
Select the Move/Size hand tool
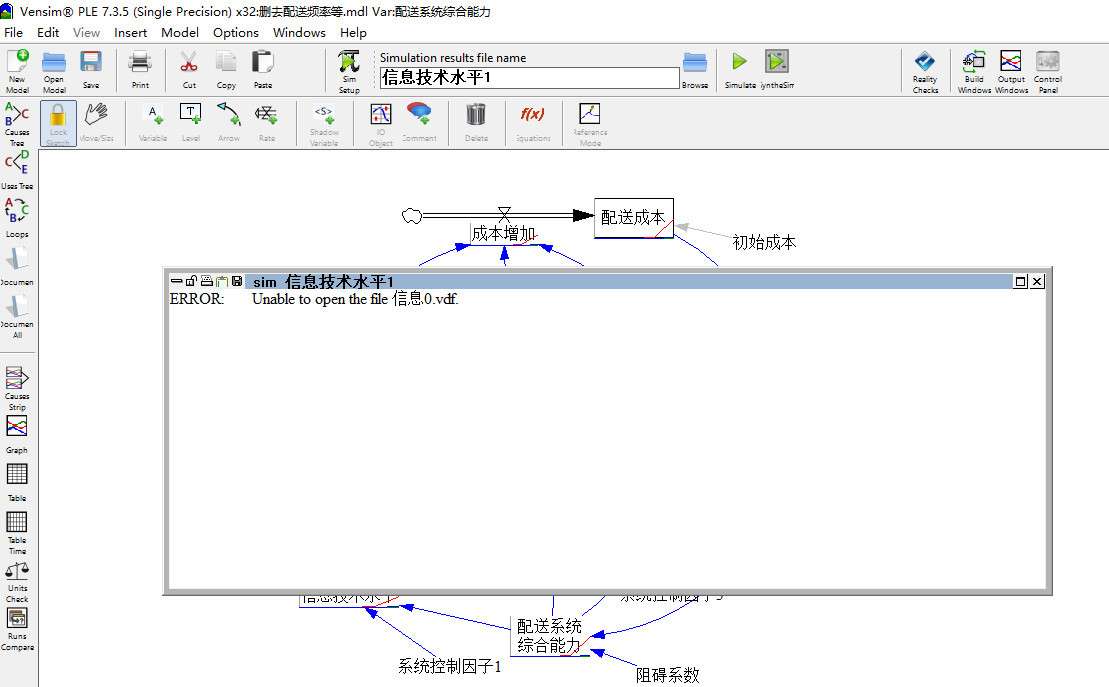point(96,122)
